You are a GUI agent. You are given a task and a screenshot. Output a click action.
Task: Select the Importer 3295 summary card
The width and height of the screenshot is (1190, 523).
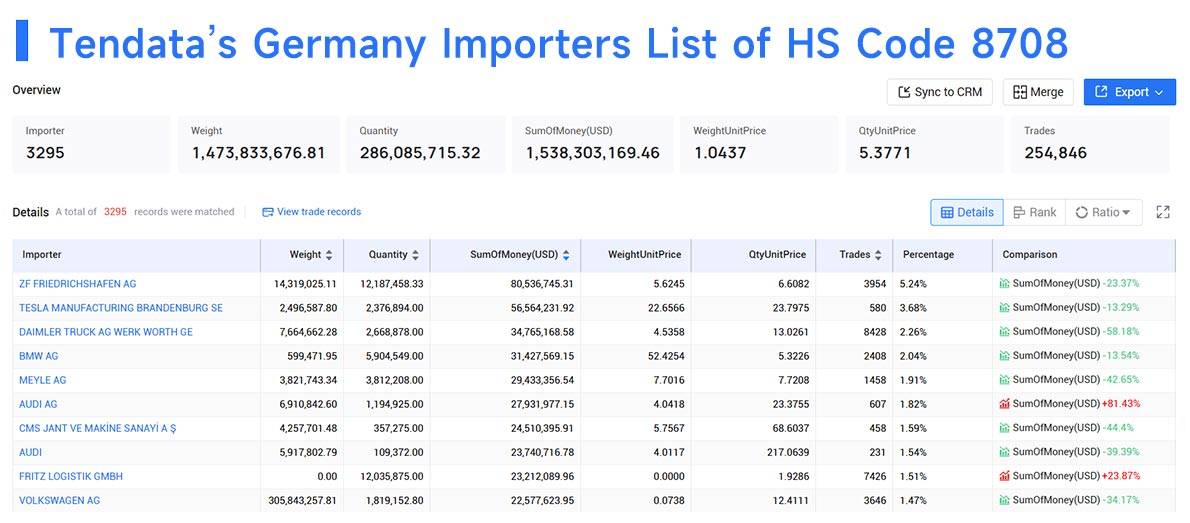pyautogui.click(x=92, y=144)
